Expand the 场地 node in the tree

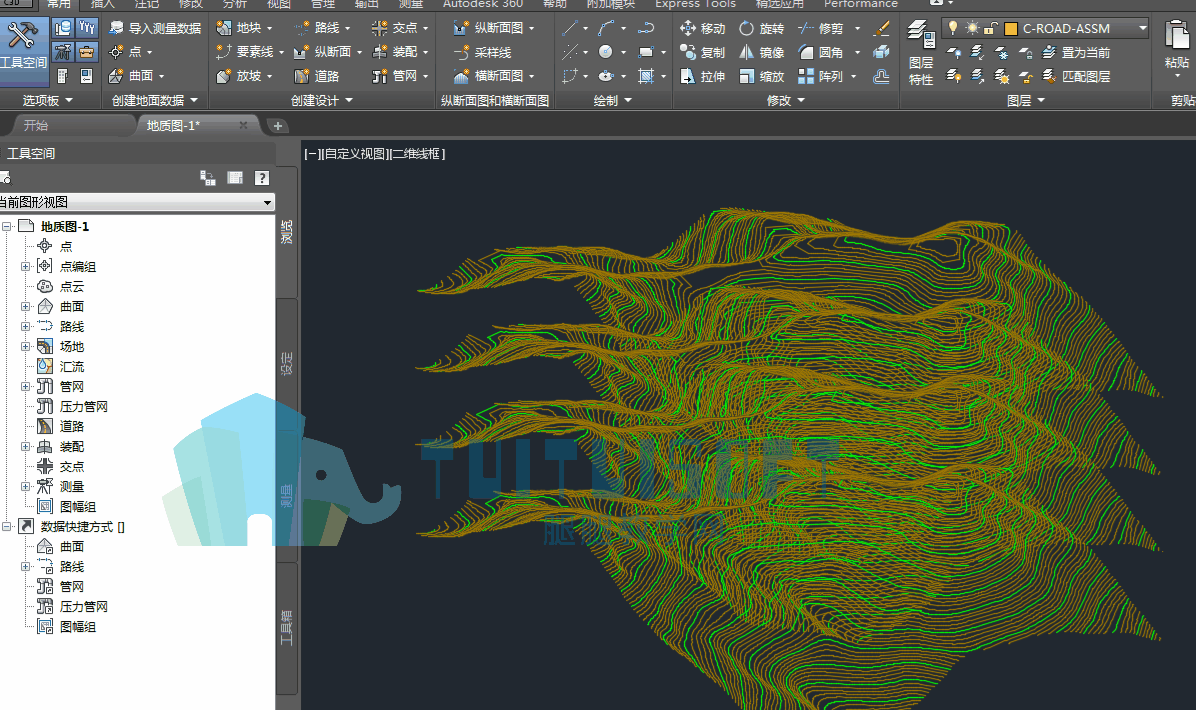click(25, 347)
